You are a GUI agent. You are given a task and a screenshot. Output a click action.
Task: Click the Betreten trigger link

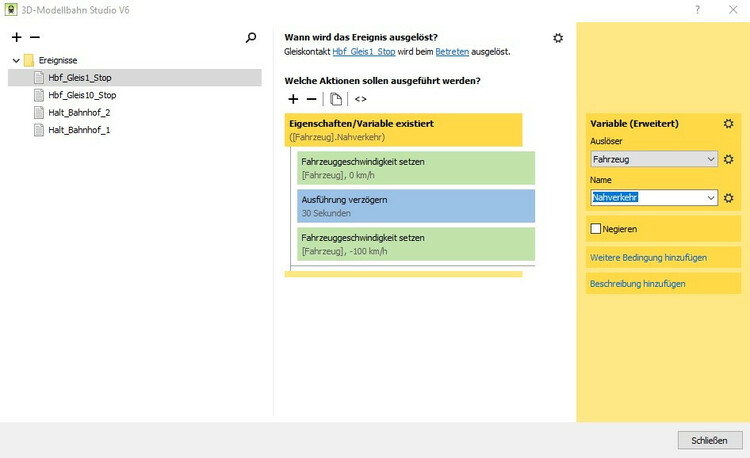pyautogui.click(x=452, y=52)
